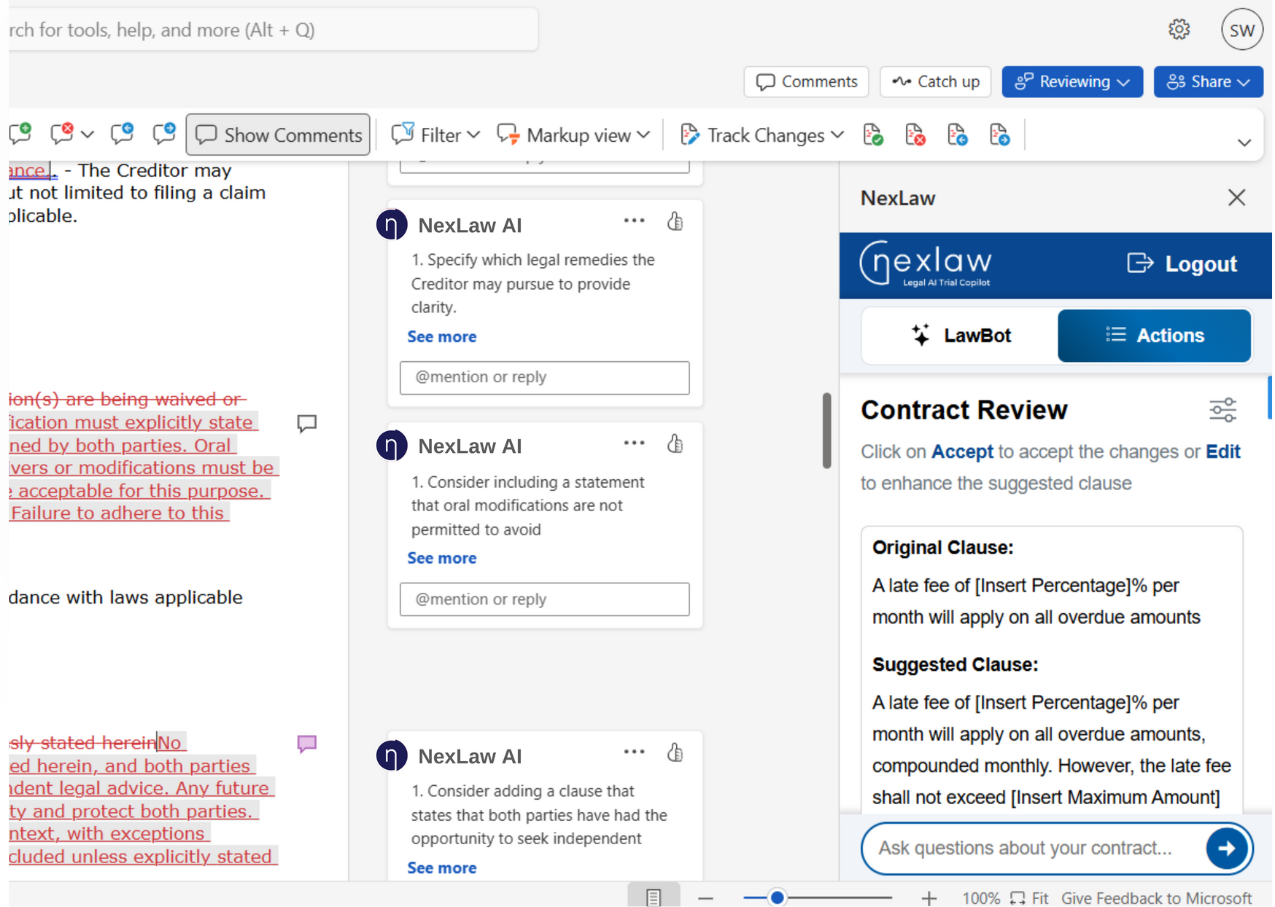Viewport: 1275px width, 907px height.
Task: Click the Original Clause heading text
Action: [x=943, y=548]
